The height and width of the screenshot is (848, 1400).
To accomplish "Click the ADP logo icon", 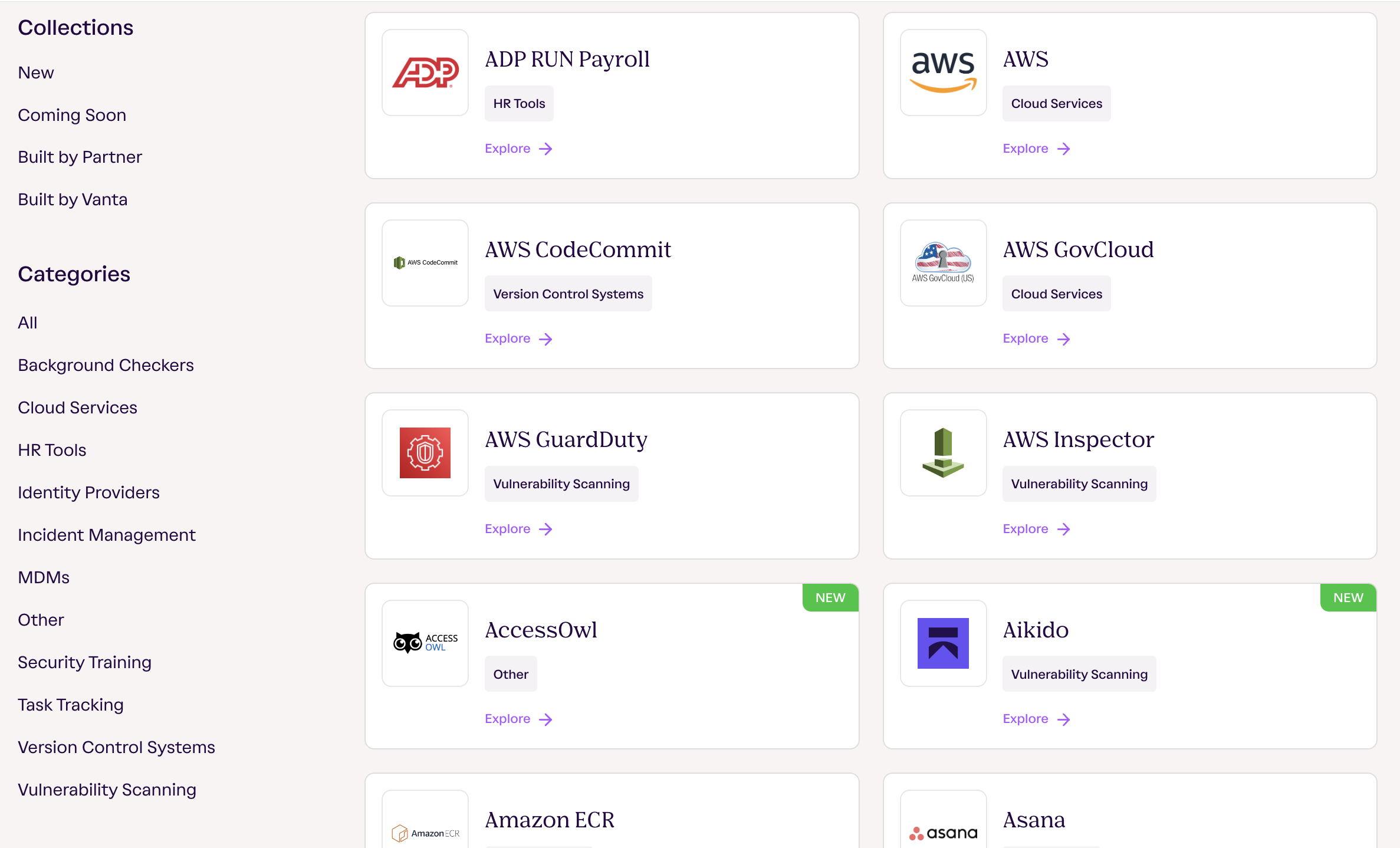I will (425, 73).
